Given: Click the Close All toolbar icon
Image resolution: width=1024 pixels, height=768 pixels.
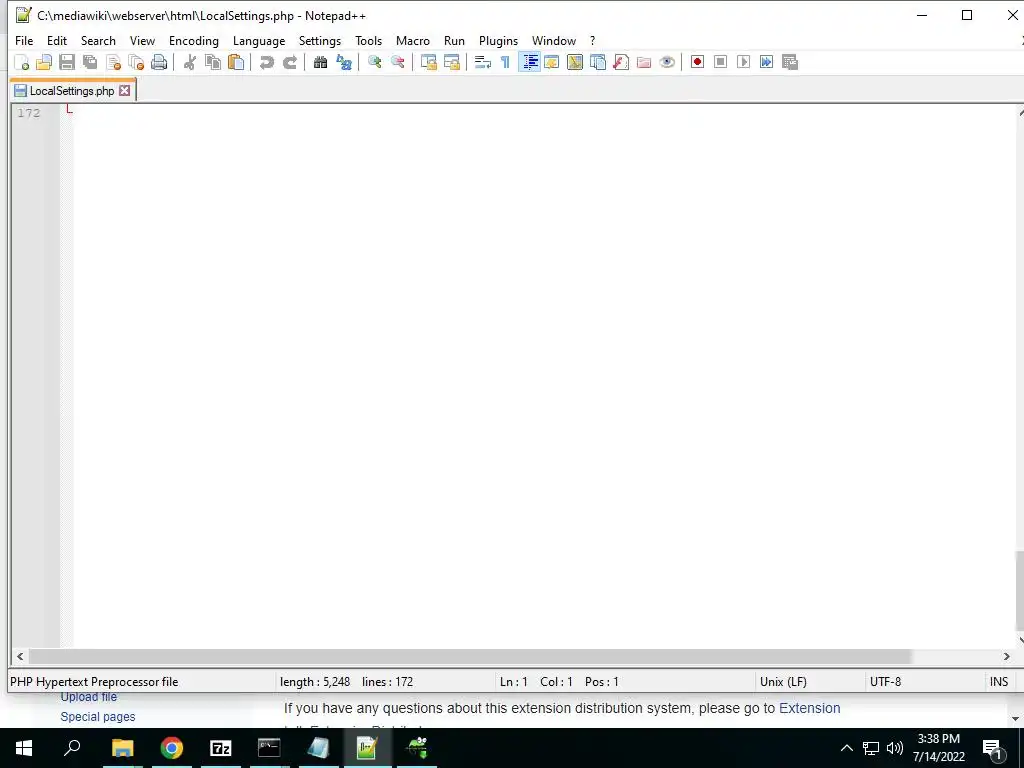Looking at the screenshot, I should click(x=136, y=62).
